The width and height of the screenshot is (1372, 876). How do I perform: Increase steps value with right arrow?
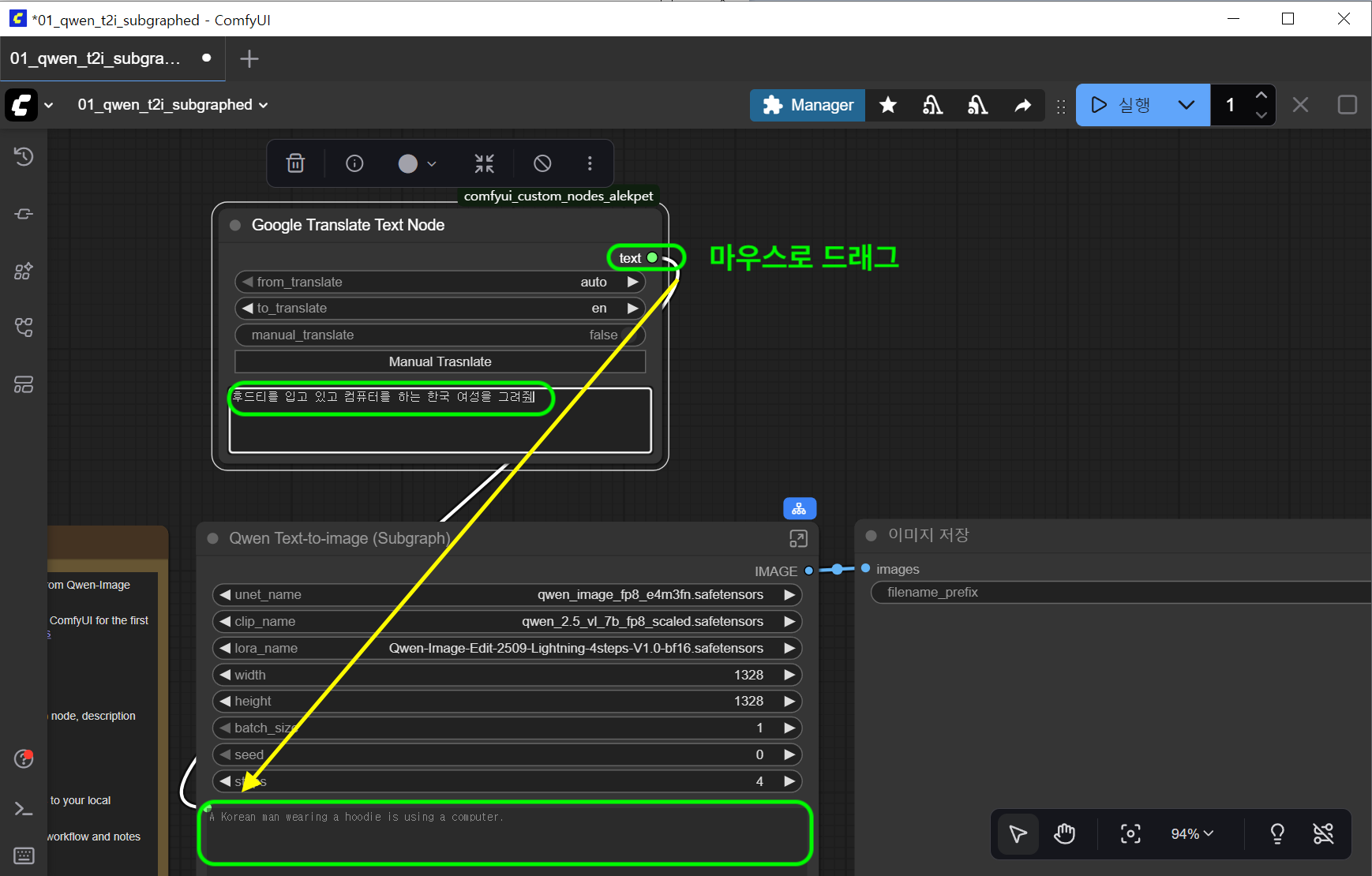pyautogui.click(x=789, y=781)
